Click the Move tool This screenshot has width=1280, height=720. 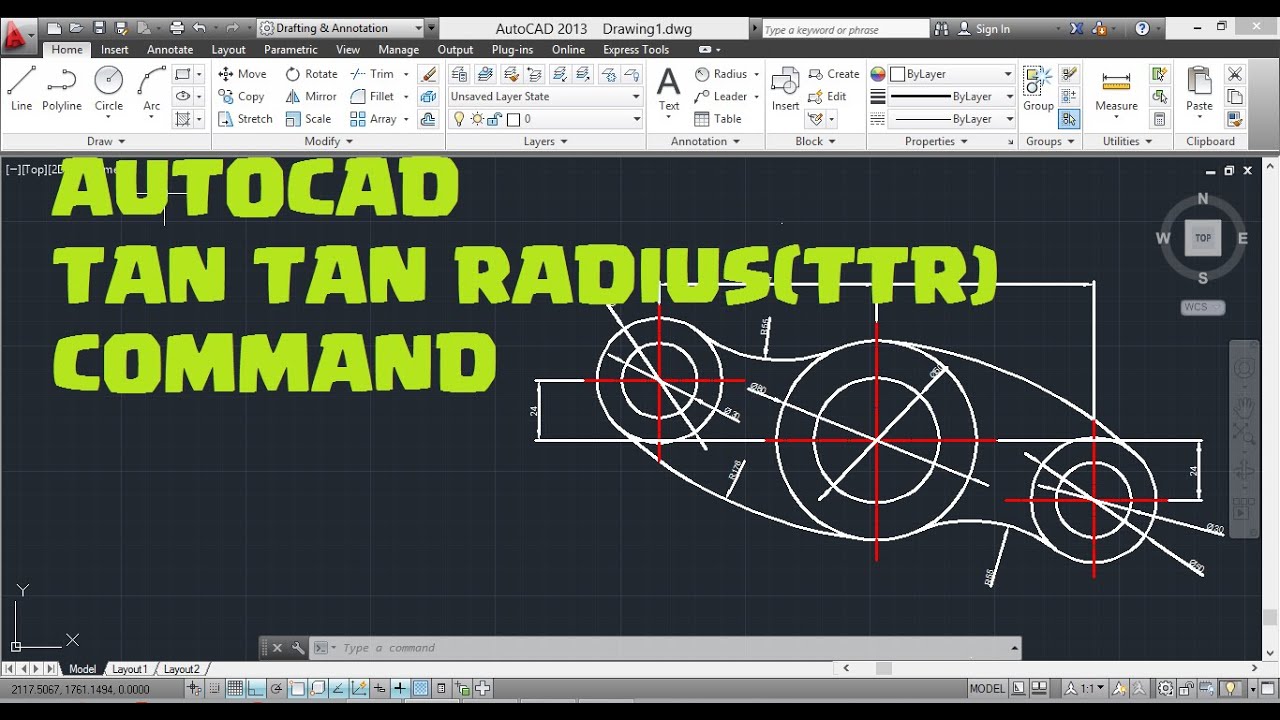(x=242, y=74)
